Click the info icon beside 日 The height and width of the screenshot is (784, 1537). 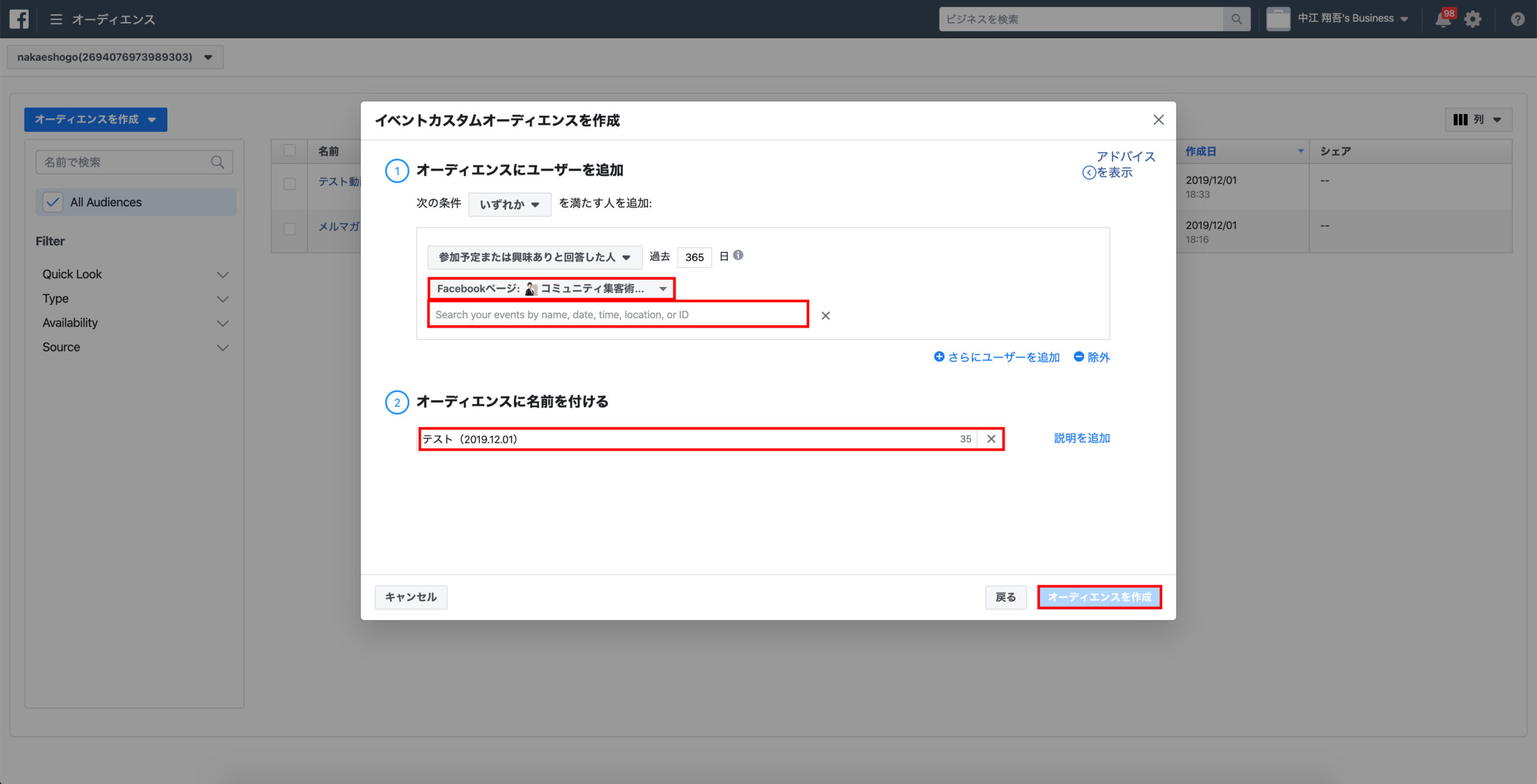[x=738, y=255]
